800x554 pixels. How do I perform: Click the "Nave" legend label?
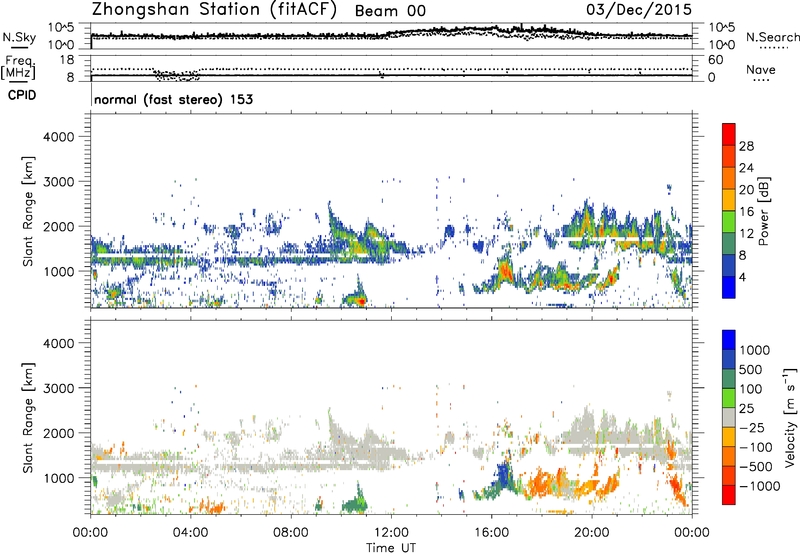(760, 69)
